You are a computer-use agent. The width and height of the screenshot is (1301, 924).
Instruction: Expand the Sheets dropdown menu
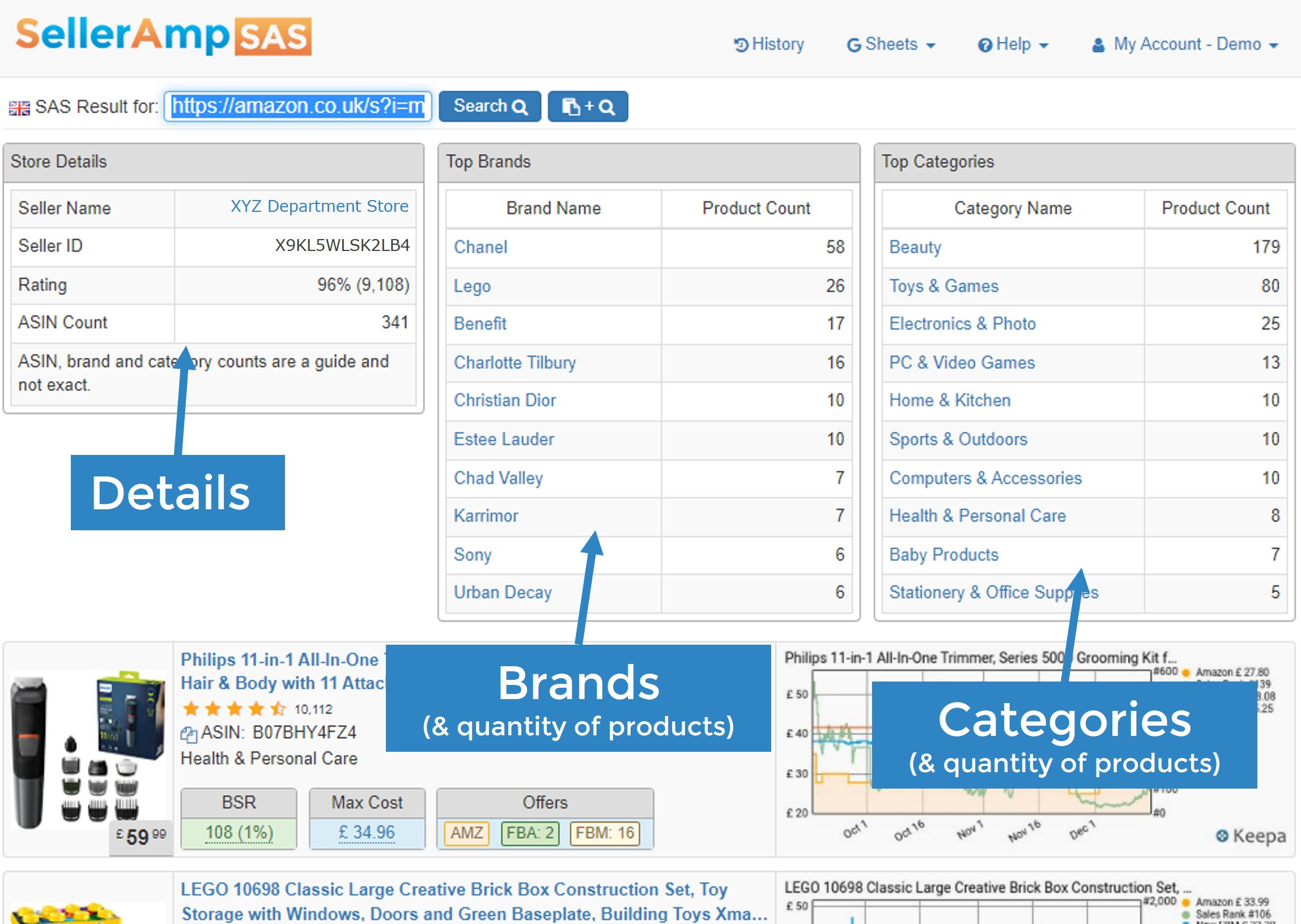[x=891, y=44]
